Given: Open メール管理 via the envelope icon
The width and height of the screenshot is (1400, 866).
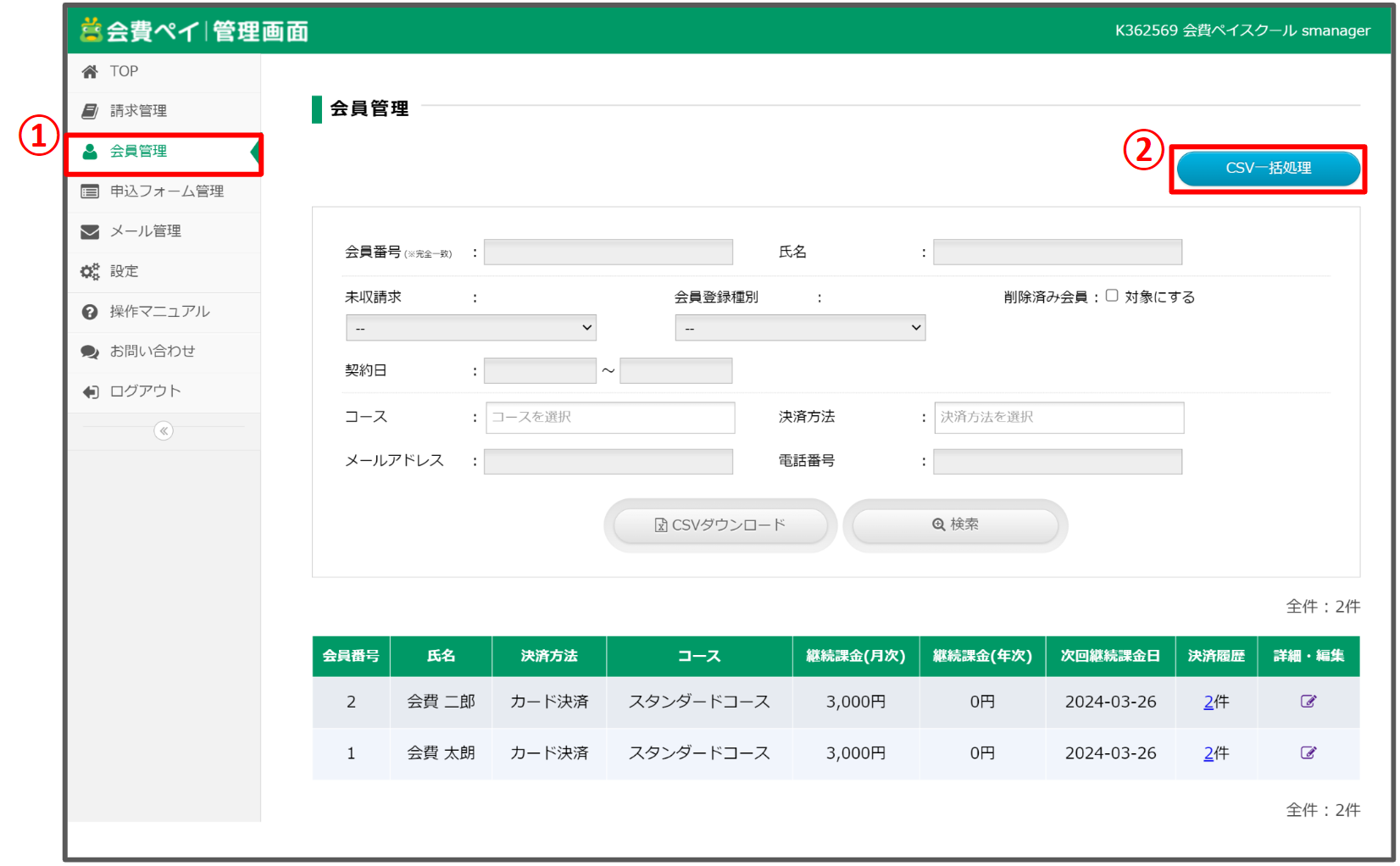Looking at the screenshot, I should point(90,230).
